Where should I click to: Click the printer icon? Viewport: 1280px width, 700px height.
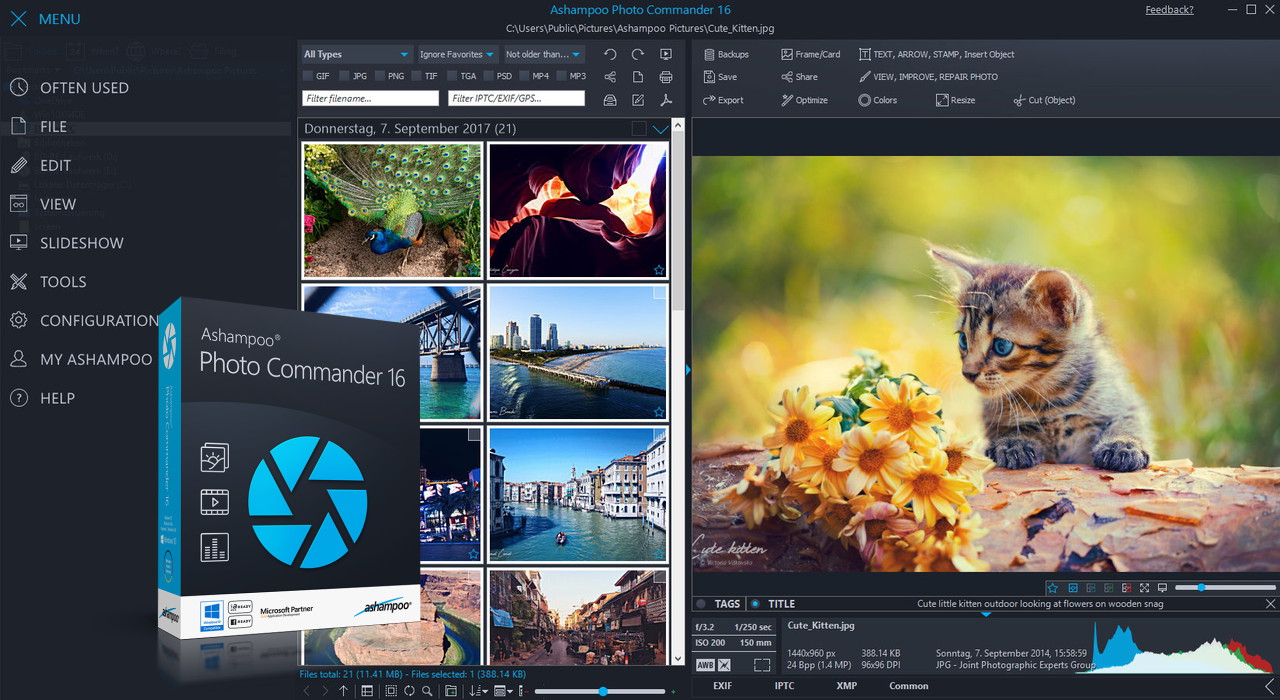tap(666, 77)
